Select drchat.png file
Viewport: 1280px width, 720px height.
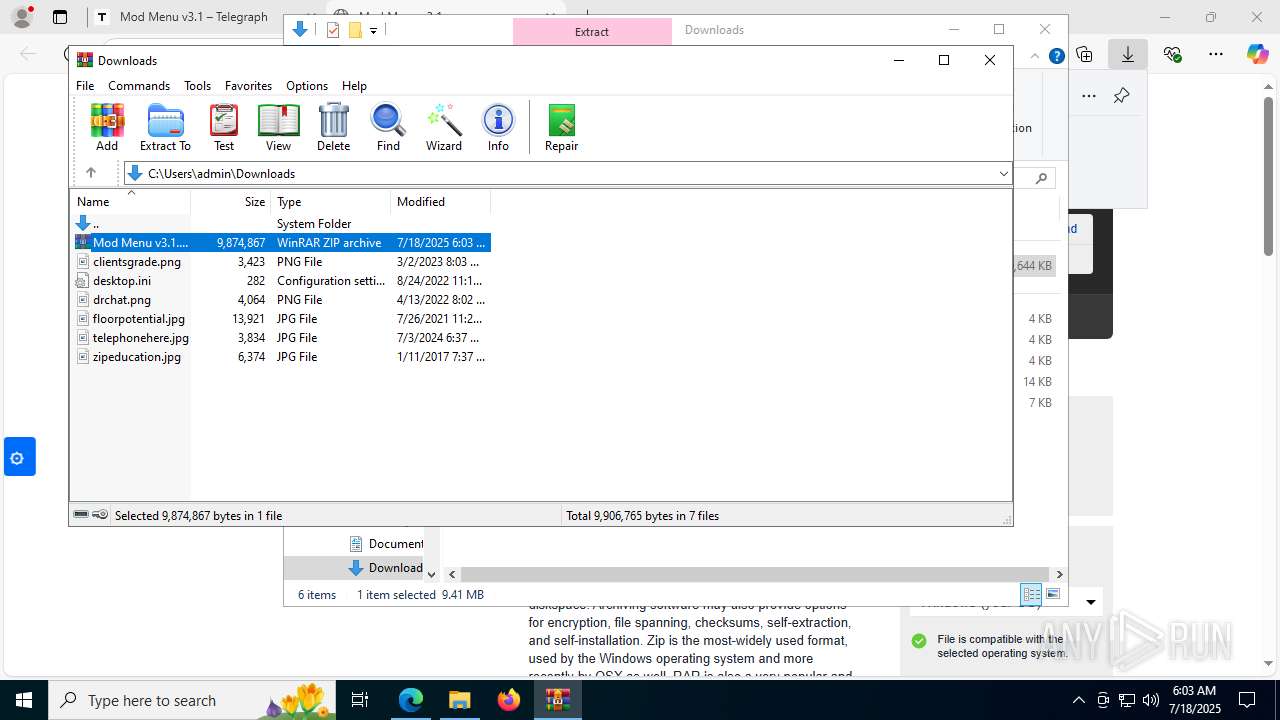tap(122, 300)
